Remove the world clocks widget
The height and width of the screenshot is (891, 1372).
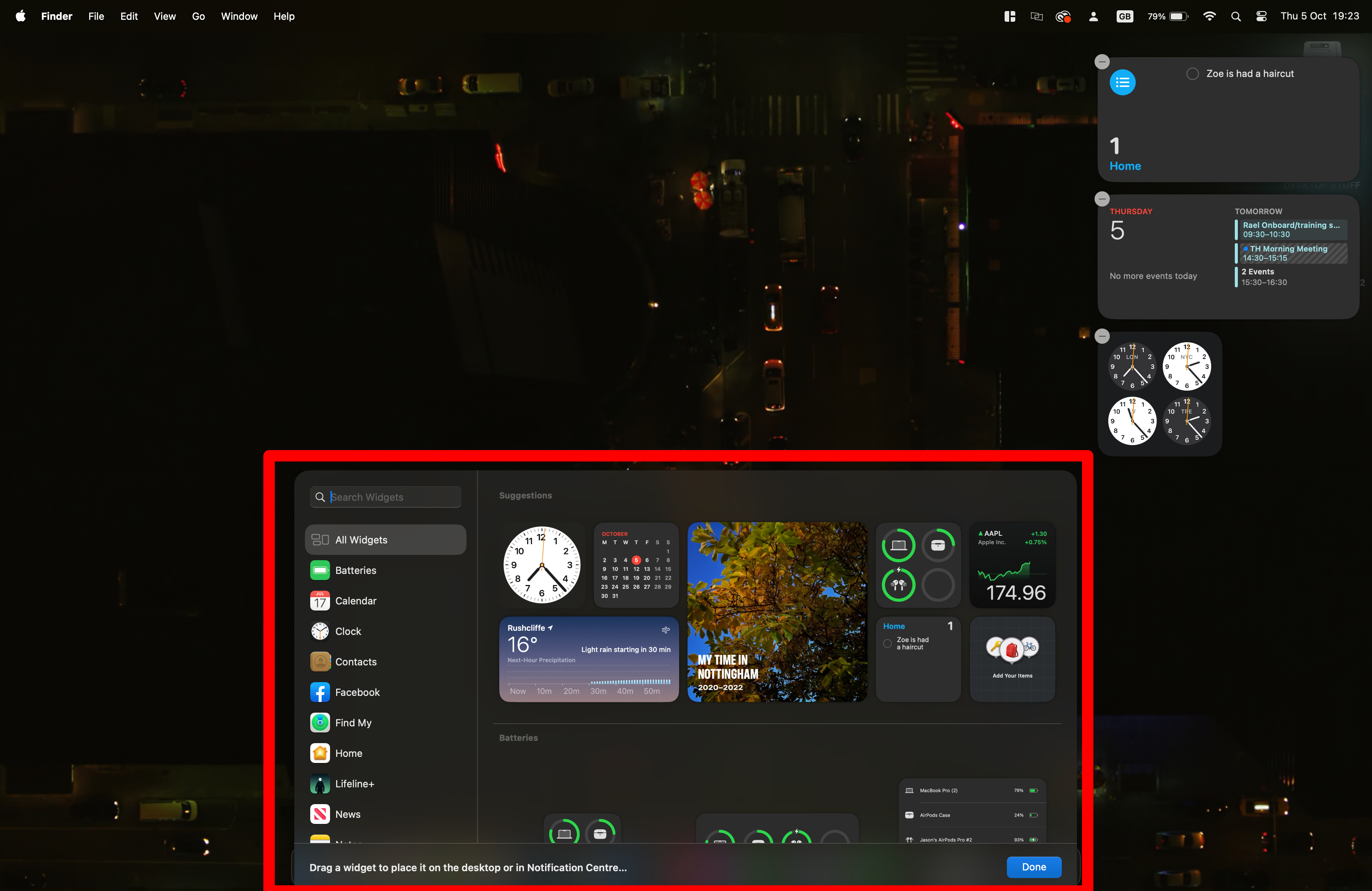coord(1102,336)
